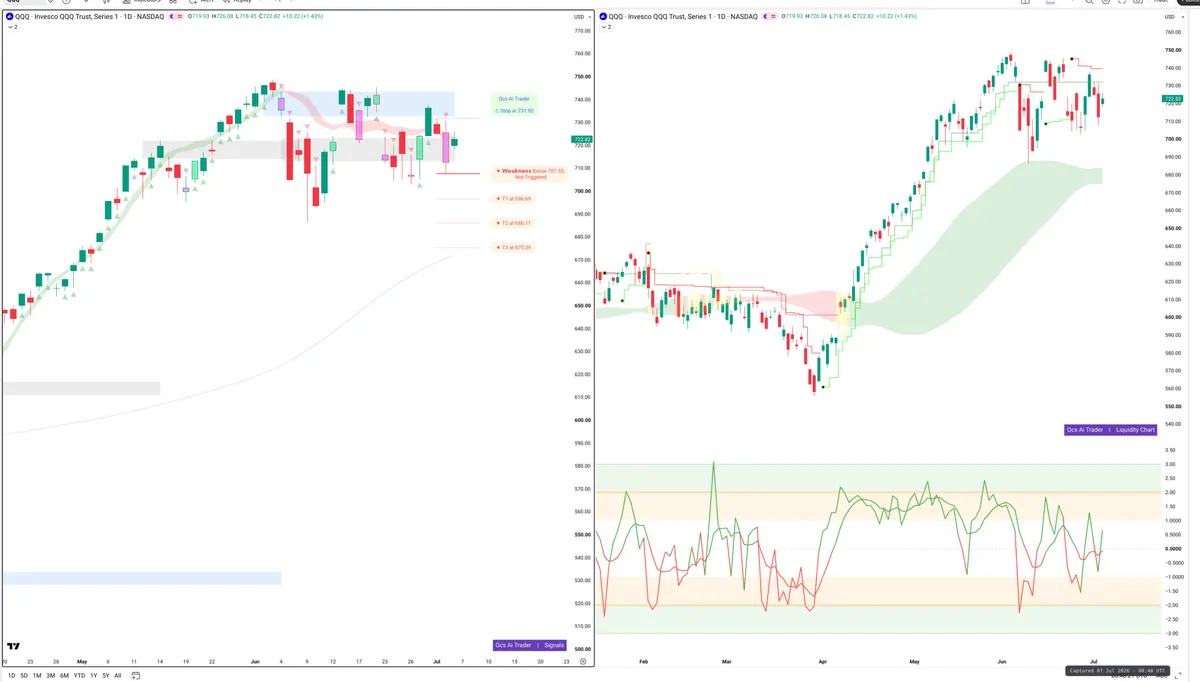Click the green Ocs Ai Trader label
Image resolution: width=1200 pixels, height=682 pixels.
tap(514, 99)
